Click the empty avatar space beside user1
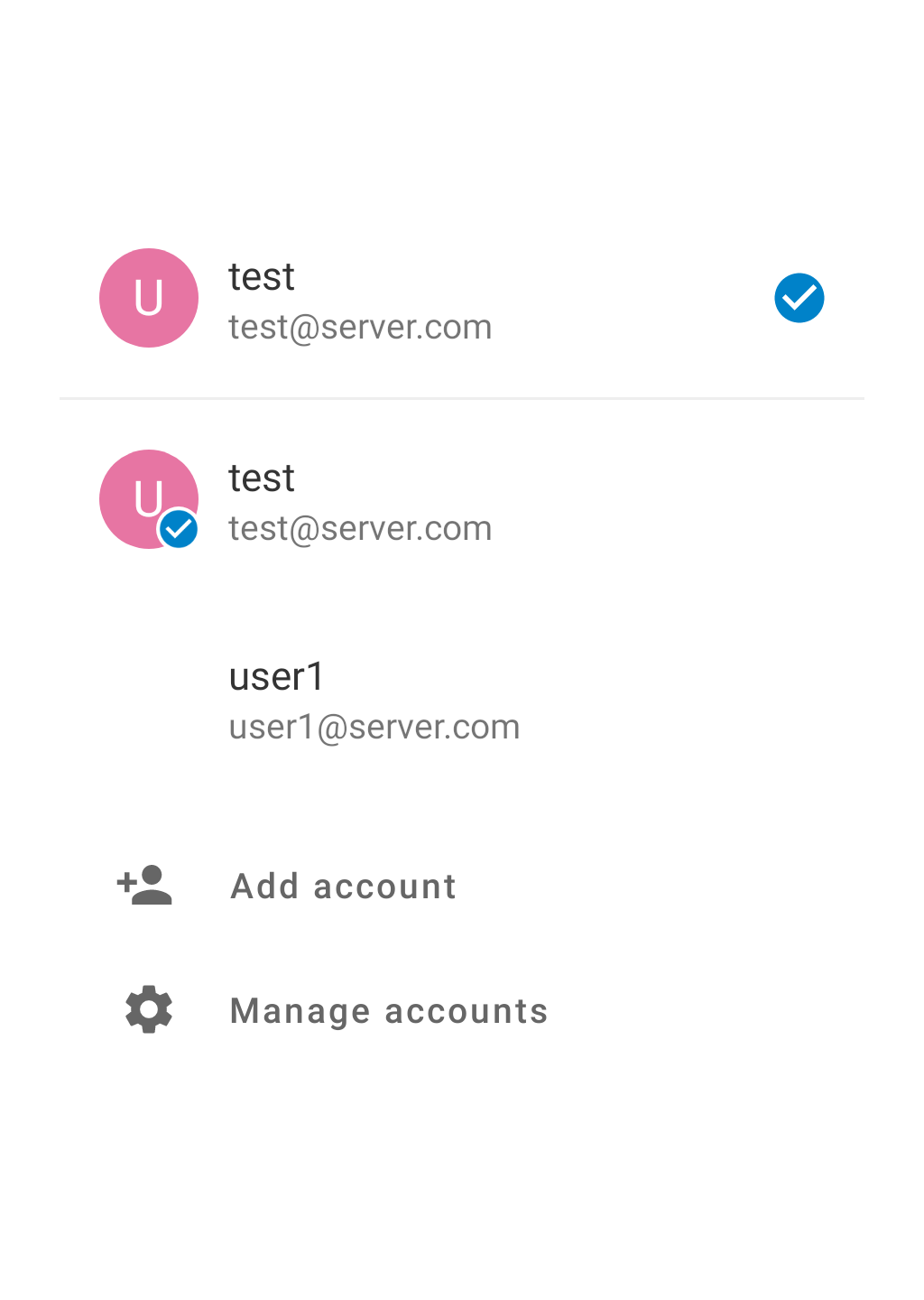Image resolution: width=924 pixels, height=1300 pixels. pyautogui.click(x=149, y=701)
